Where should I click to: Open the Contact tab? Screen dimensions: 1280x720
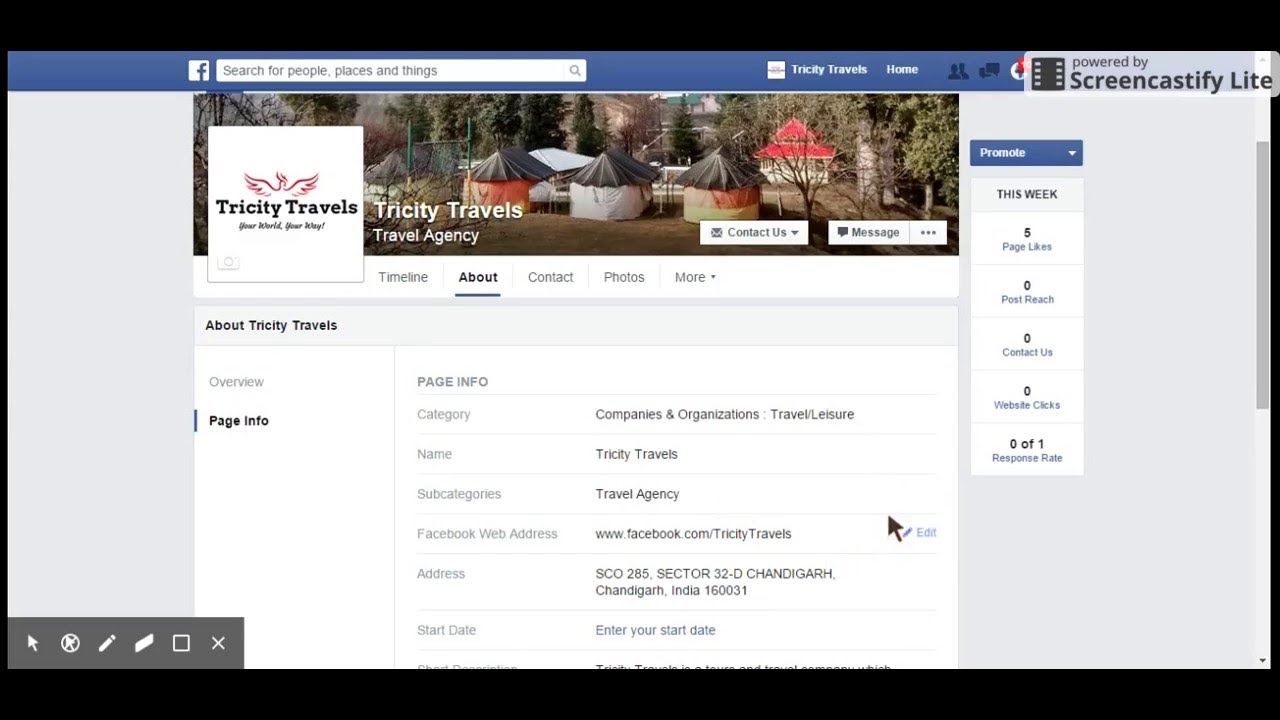[550, 277]
